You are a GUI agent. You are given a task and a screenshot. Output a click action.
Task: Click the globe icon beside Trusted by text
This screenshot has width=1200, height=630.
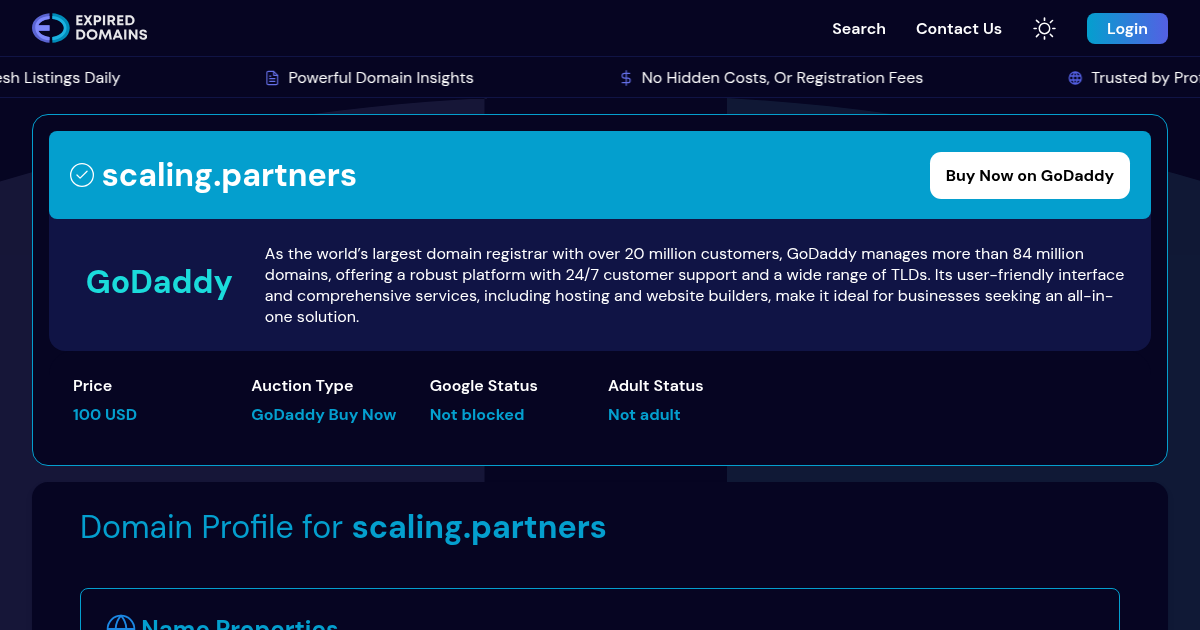1074,77
